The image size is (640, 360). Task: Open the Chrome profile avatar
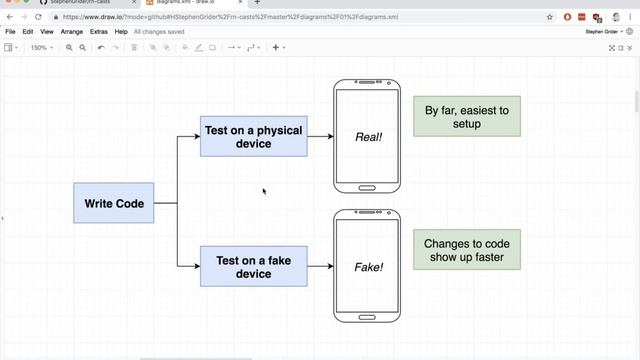coord(616,17)
